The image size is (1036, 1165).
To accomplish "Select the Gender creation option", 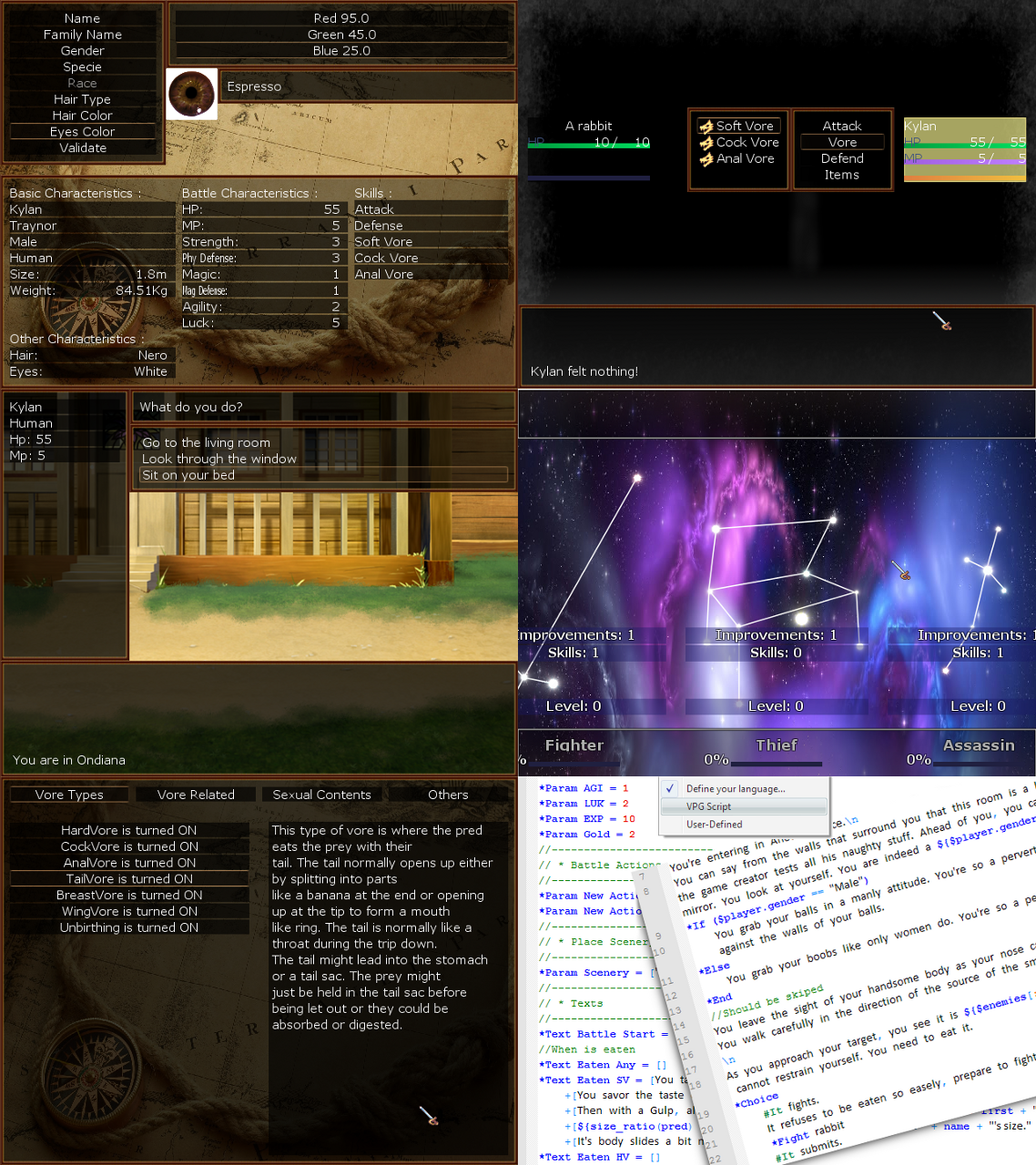I will 83,51.
